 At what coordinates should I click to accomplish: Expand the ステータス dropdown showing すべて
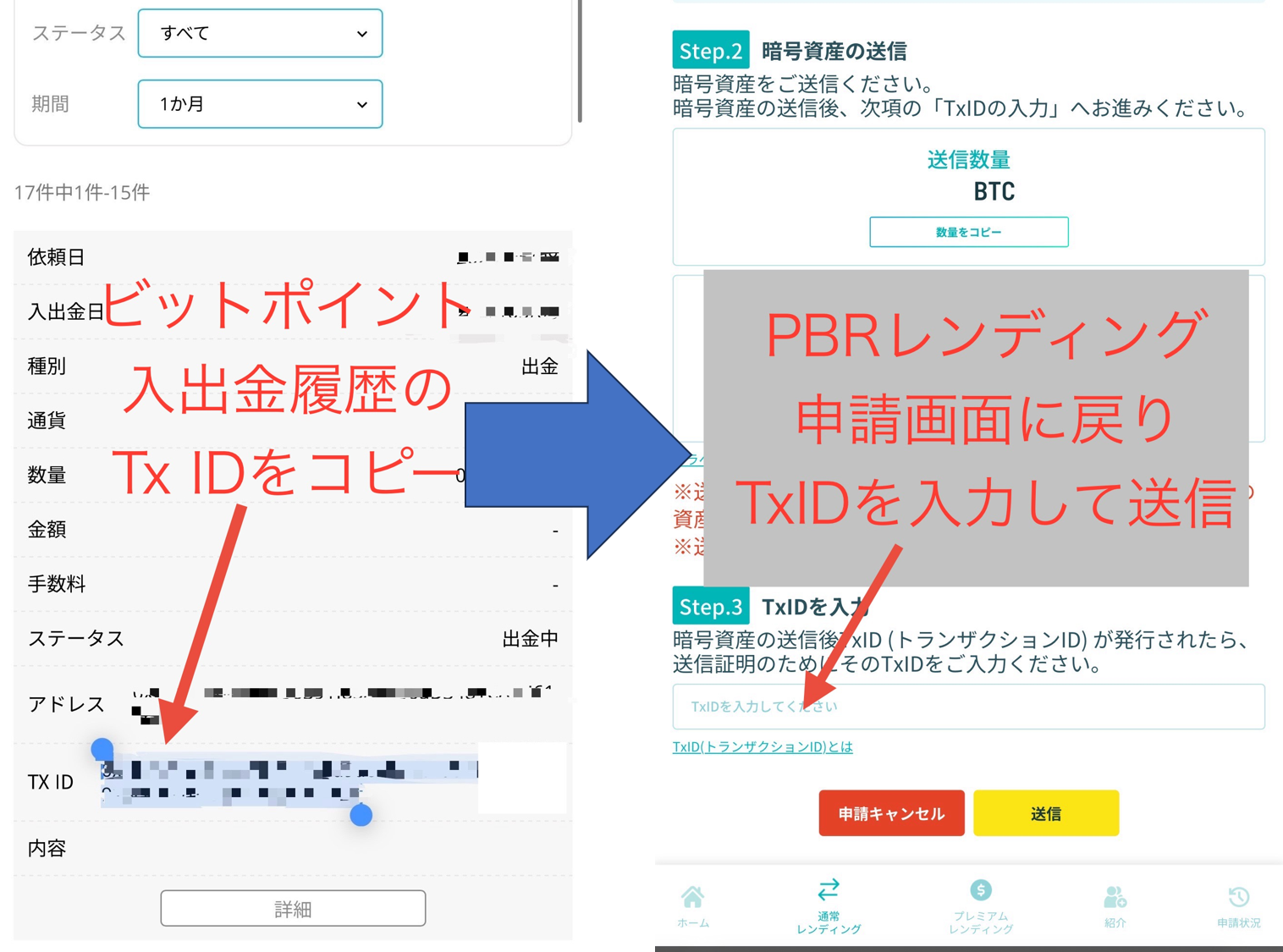coord(260,34)
